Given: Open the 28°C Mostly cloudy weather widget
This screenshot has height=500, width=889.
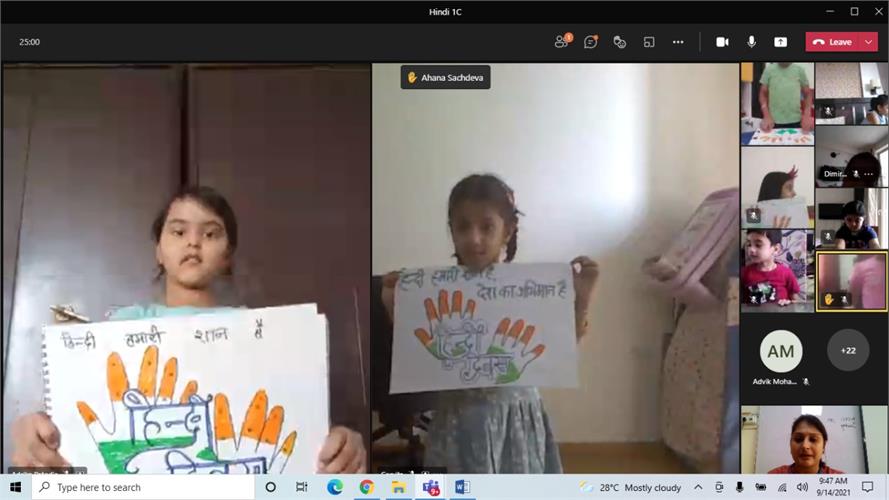Looking at the screenshot, I should coord(630,488).
